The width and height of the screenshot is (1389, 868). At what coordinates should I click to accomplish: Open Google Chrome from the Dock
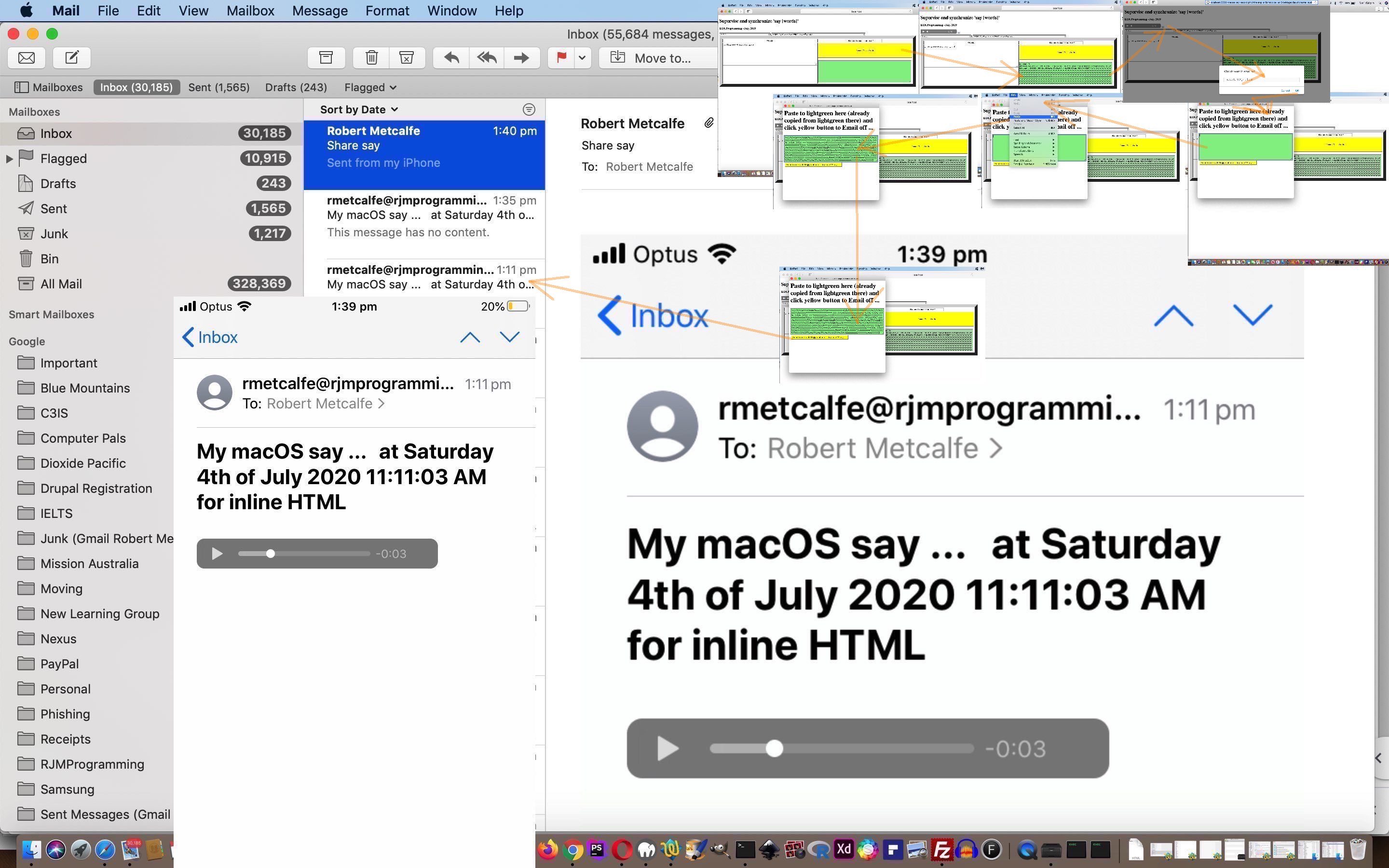pyautogui.click(x=573, y=850)
